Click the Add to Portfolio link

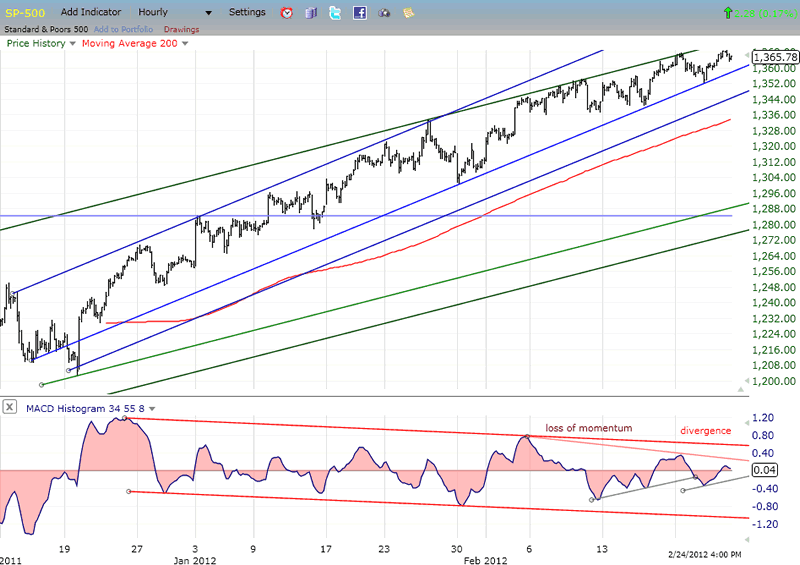[123, 29]
